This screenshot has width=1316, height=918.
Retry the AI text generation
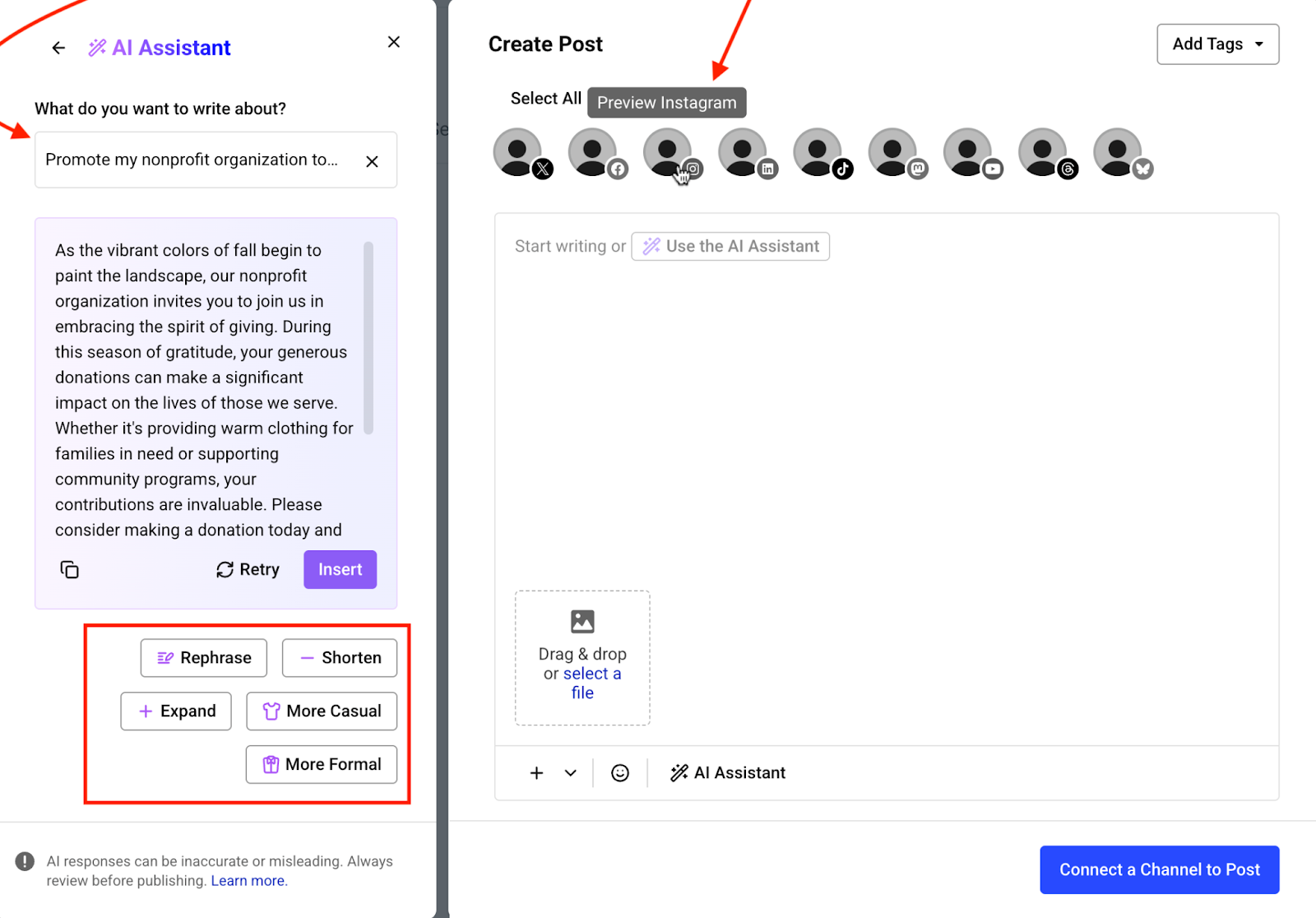(247, 569)
